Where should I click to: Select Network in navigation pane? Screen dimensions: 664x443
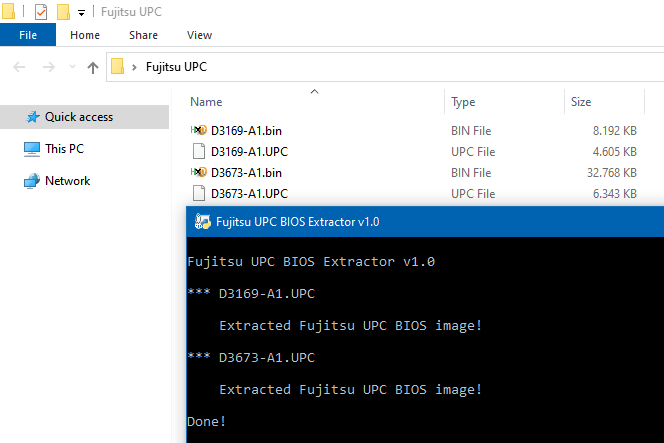tap(67, 181)
